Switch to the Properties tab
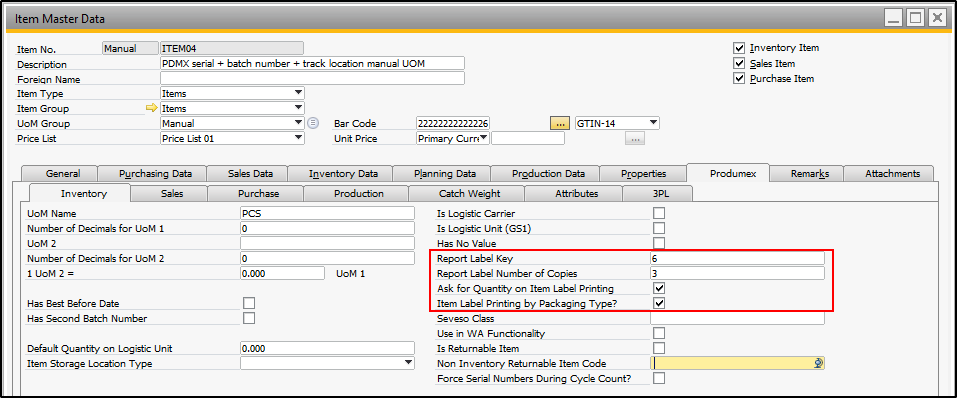957x398 pixels. (x=643, y=173)
